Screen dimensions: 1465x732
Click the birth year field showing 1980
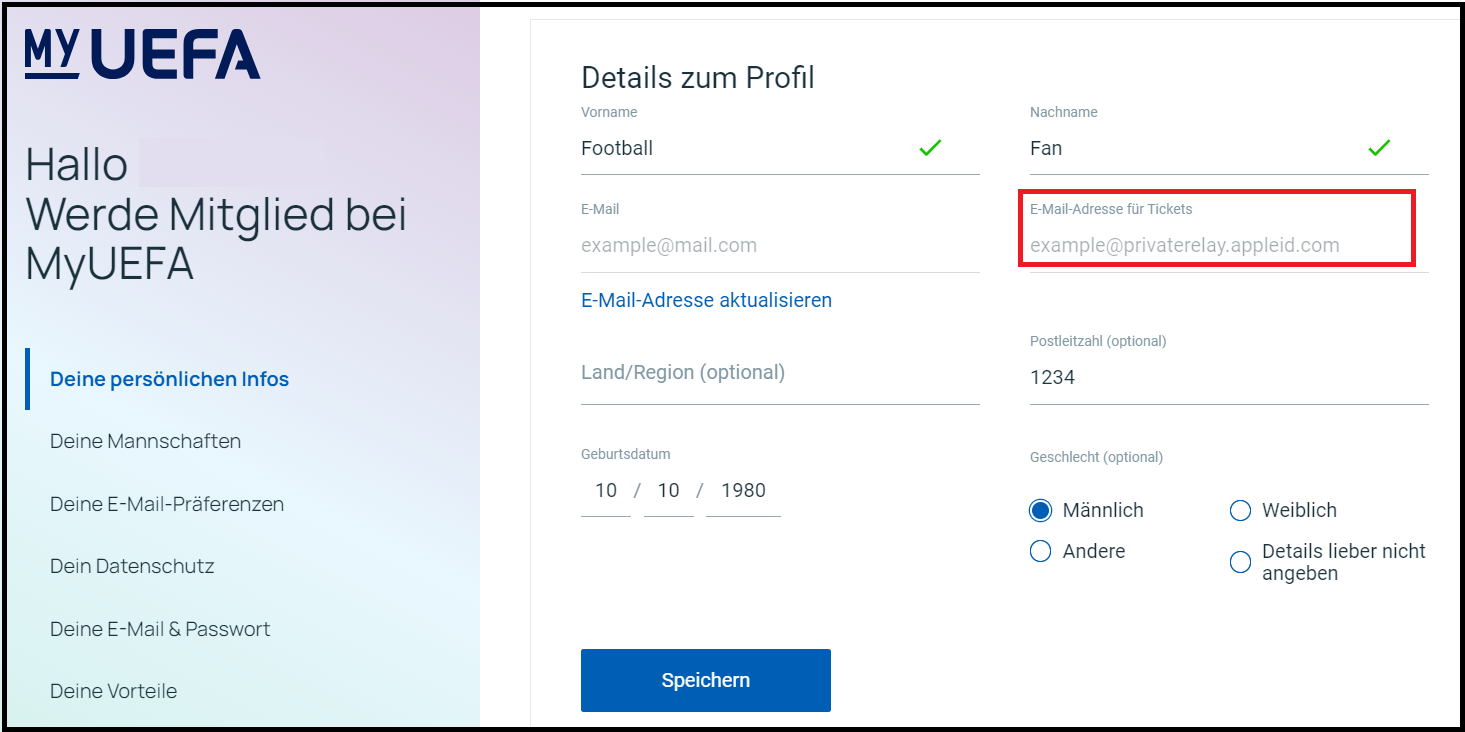click(x=743, y=490)
